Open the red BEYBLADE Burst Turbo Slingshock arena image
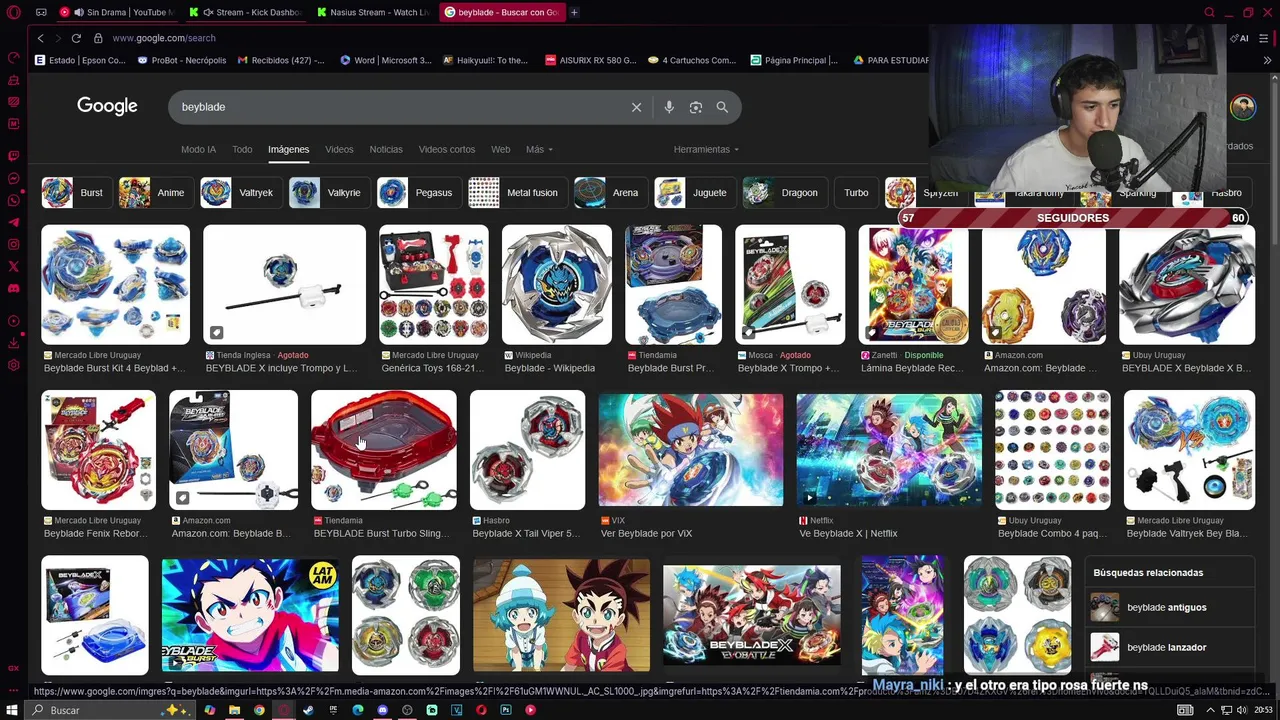The width and height of the screenshot is (1280, 720). (x=384, y=450)
